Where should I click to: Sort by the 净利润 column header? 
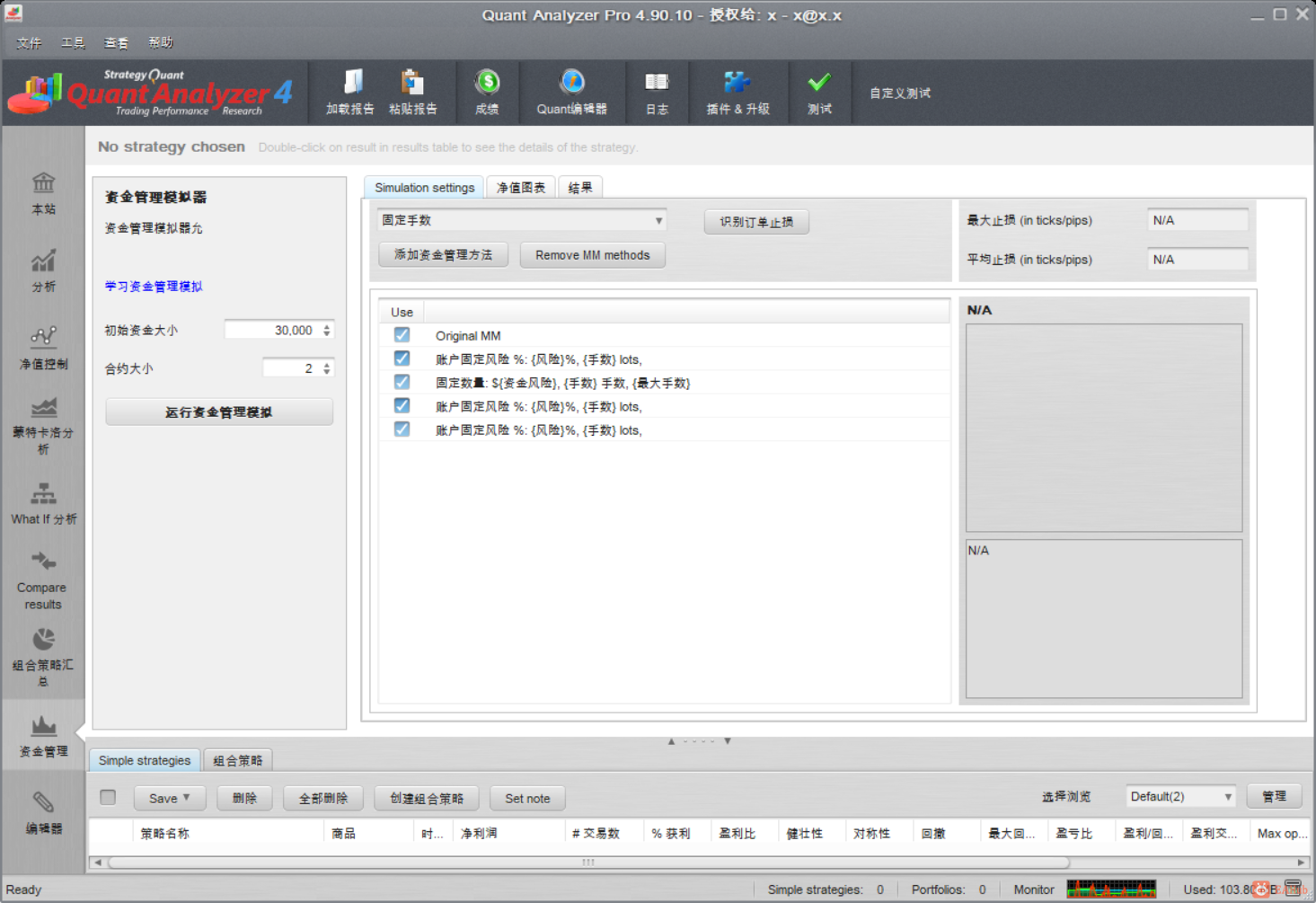click(508, 833)
